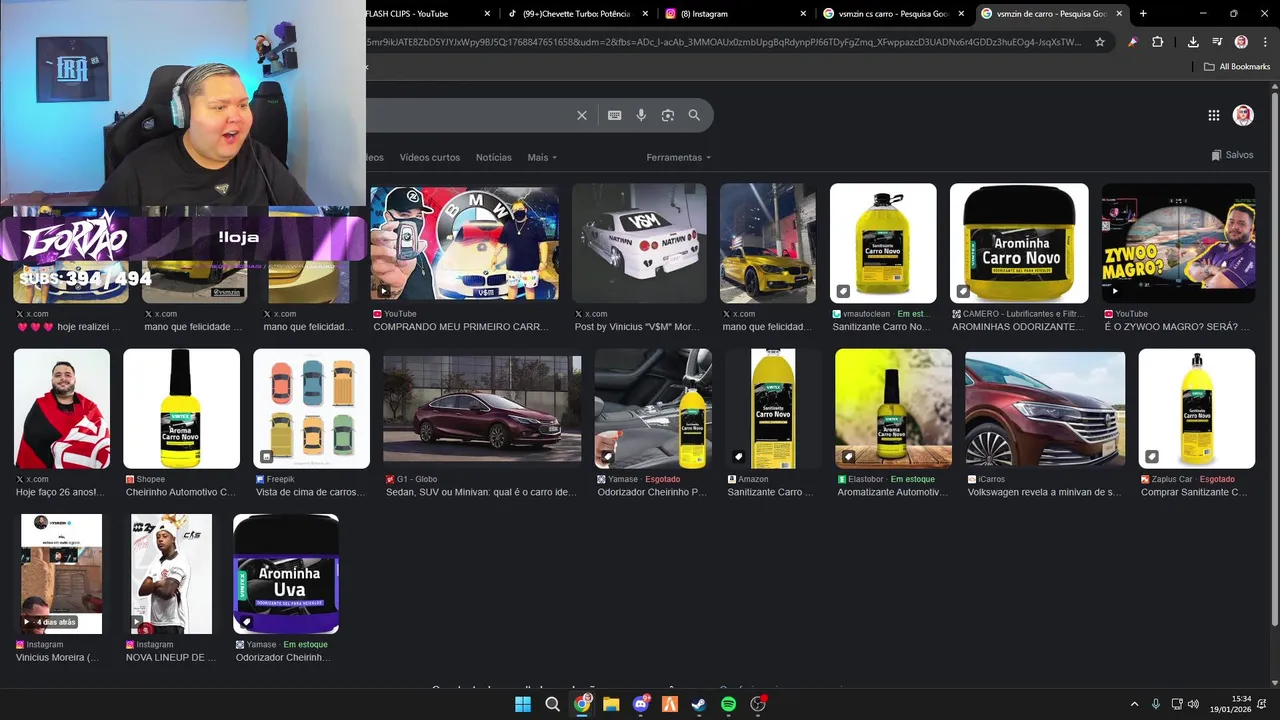
Task: Open Volkswagen revela a minivan iCarros result
Action: pyautogui.click(x=1044, y=492)
